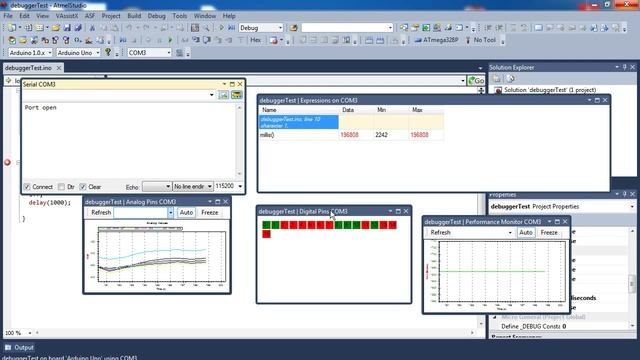Open the ASF menu
640x360 pixels.
(90, 16)
